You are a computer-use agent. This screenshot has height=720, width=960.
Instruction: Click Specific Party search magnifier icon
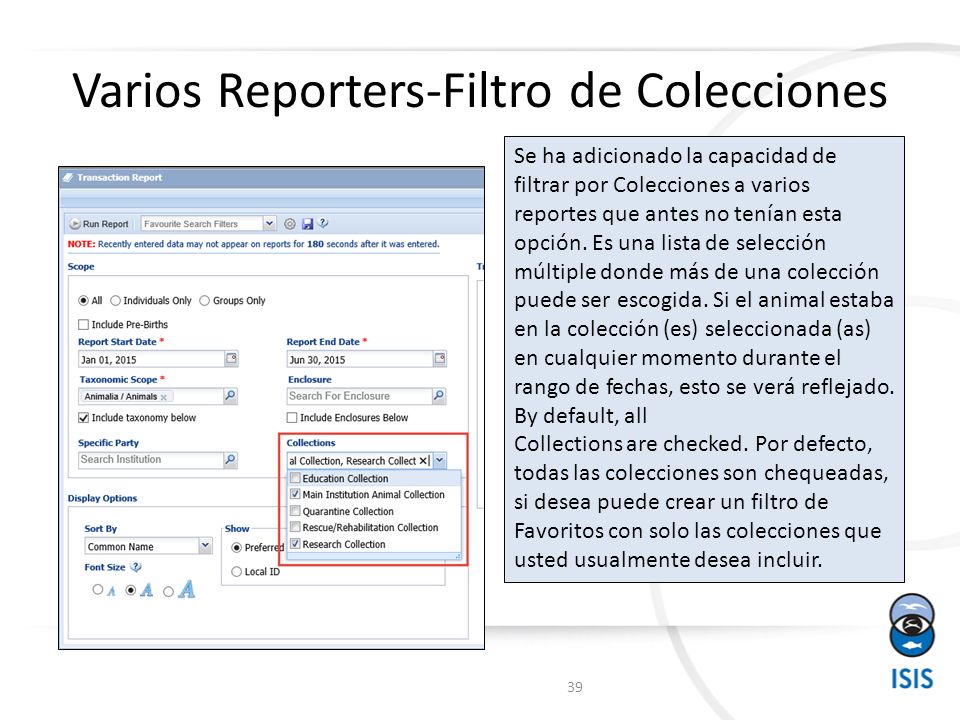230,459
